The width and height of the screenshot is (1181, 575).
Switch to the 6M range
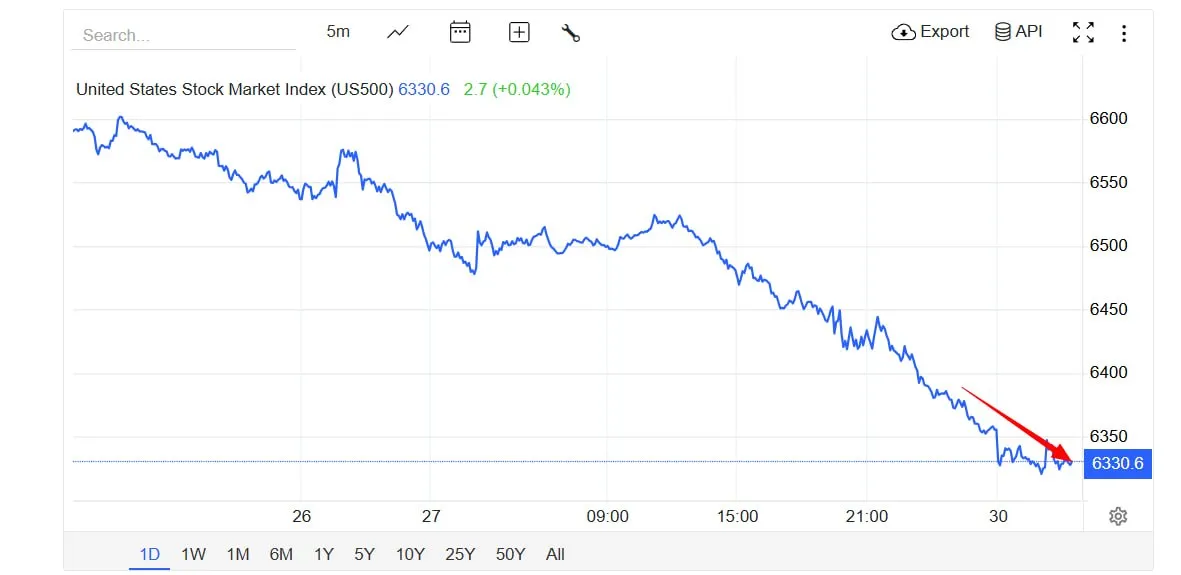(281, 554)
